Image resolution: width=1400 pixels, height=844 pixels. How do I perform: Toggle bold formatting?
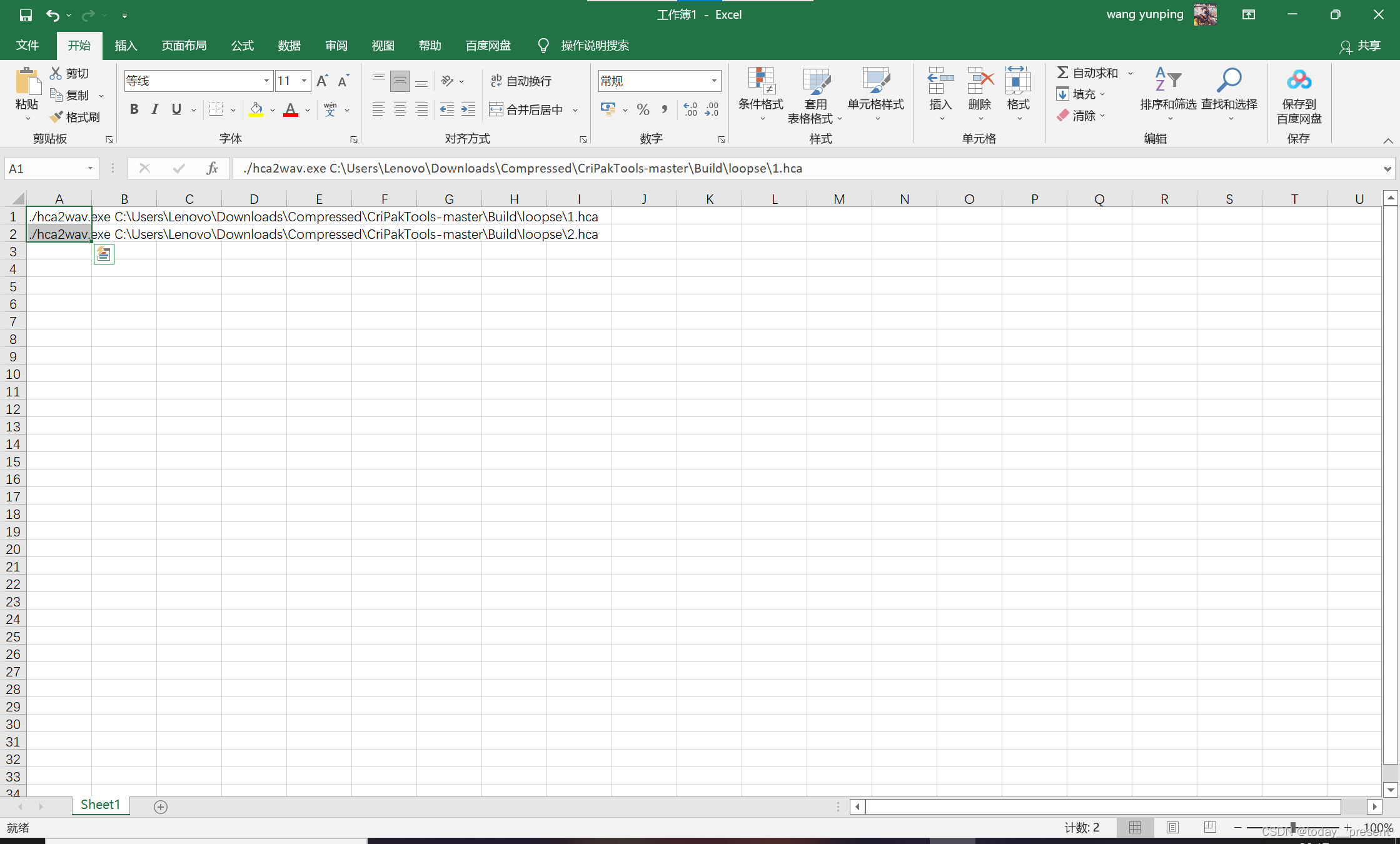click(x=134, y=109)
